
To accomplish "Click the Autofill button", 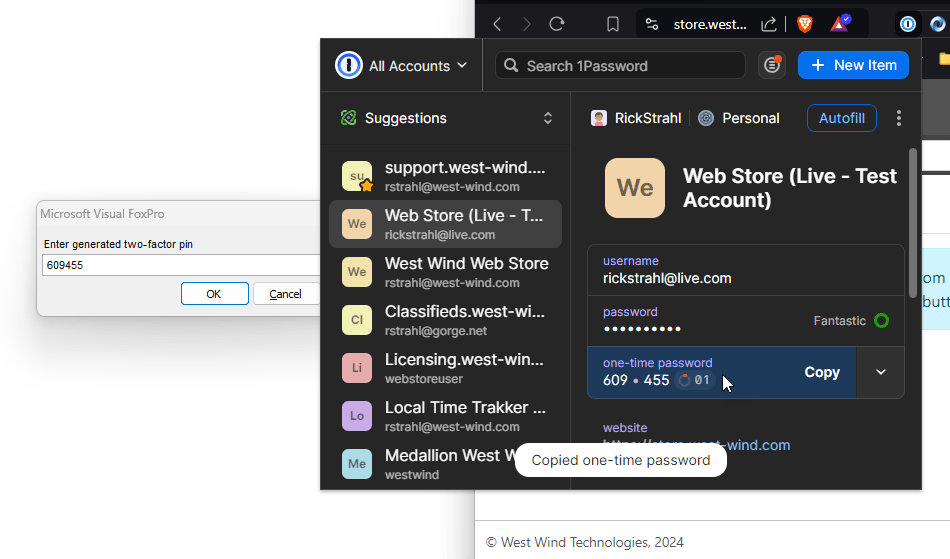I will coord(841,118).
